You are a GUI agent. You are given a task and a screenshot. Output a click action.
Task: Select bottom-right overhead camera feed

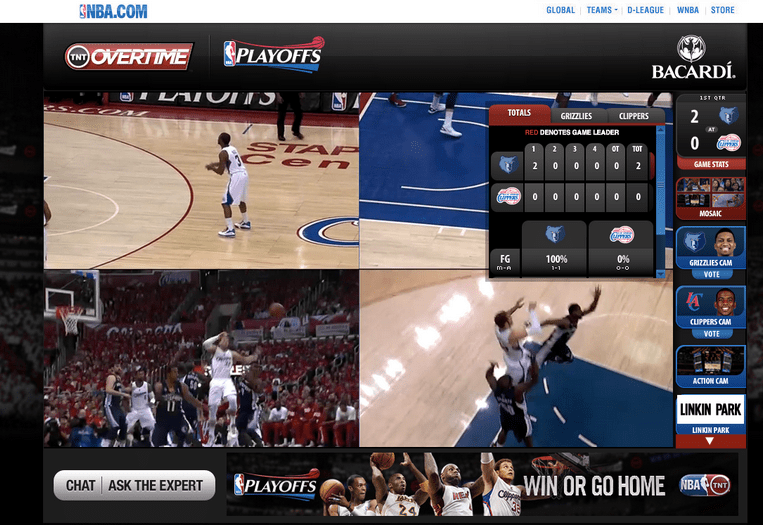click(516, 361)
